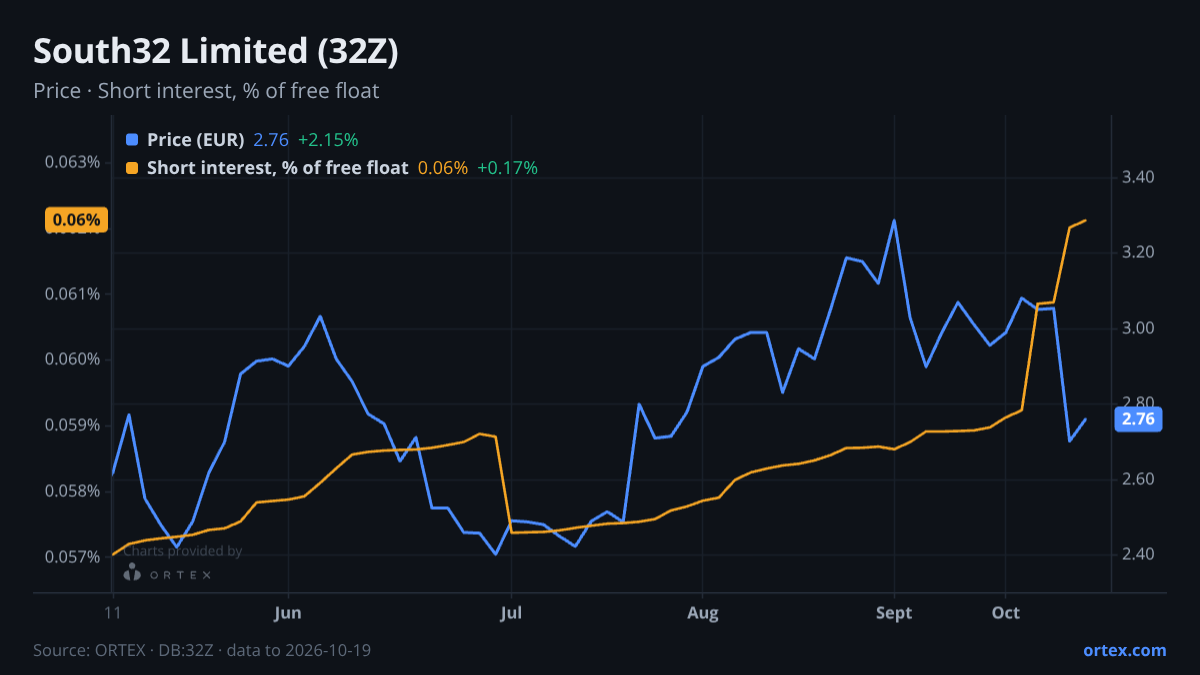The width and height of the screenshot is (1200, 675).
Task: Click the Aug label on the x-axis
Action: pyautogui.click(x=703, y=613)
